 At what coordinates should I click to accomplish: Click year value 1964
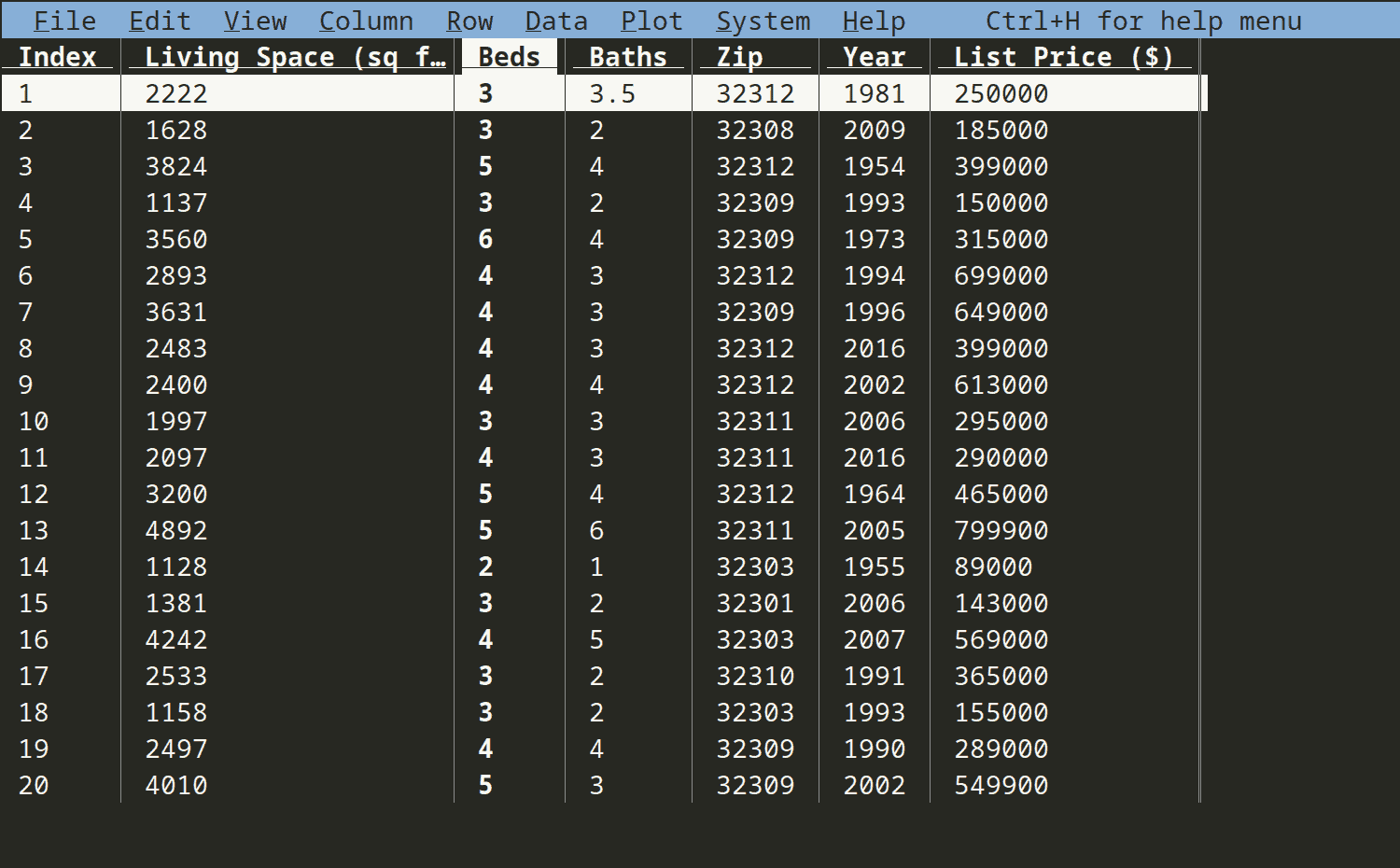[875, 494]
